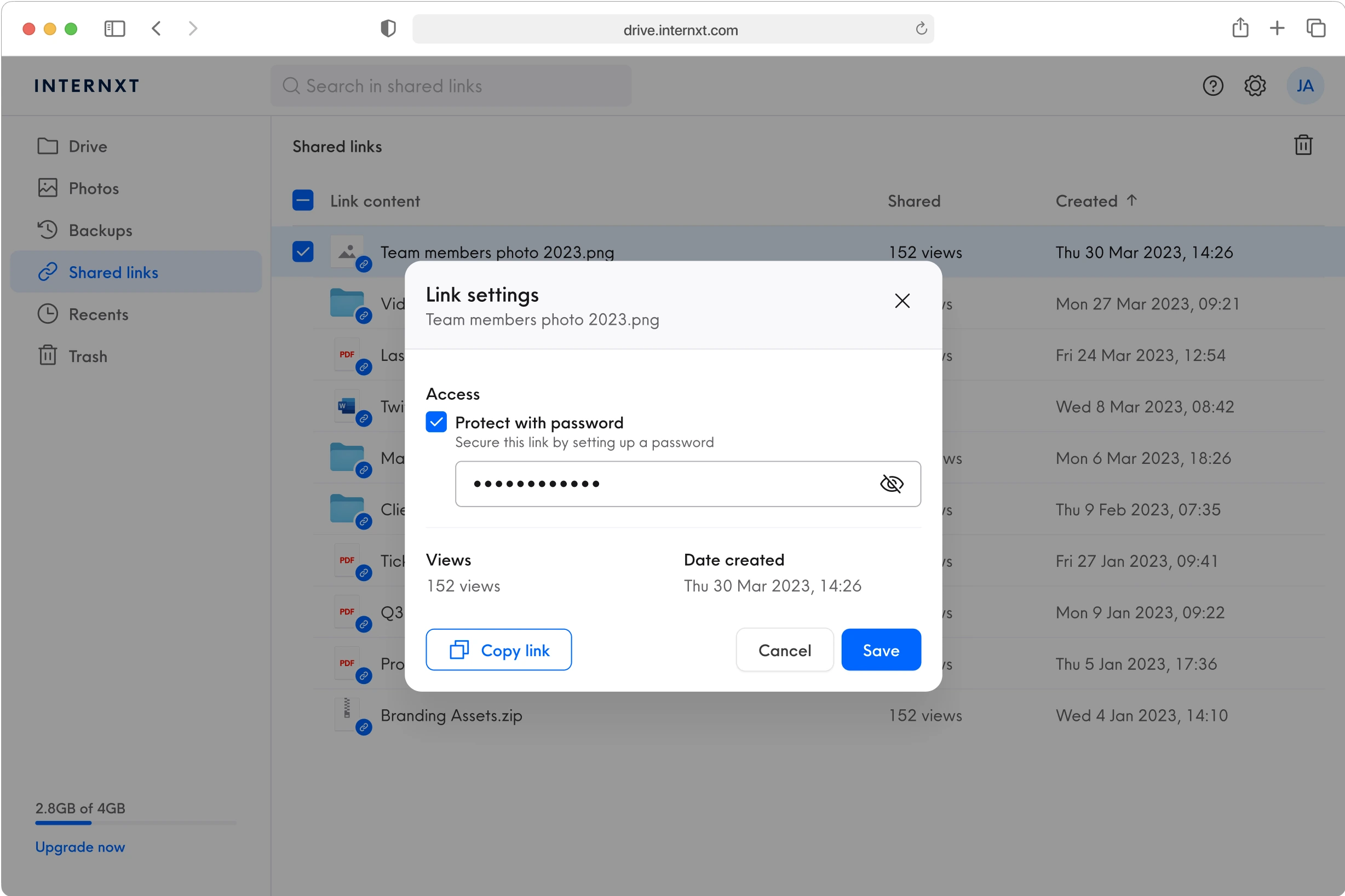The height and width of the screenshot is (896, 1345).
Task: Click the Copy link button
Action: pos(498,650)
